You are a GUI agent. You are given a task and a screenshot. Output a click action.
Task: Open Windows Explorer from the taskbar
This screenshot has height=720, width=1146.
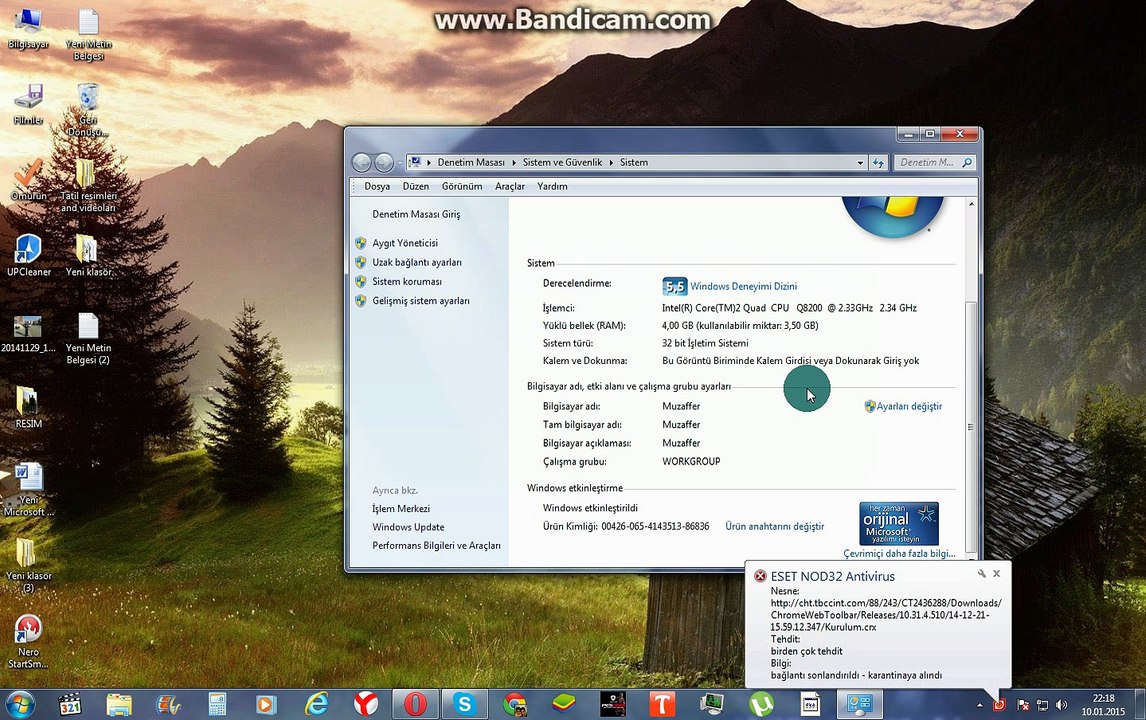pyautogui.click(x=119, y=705)
